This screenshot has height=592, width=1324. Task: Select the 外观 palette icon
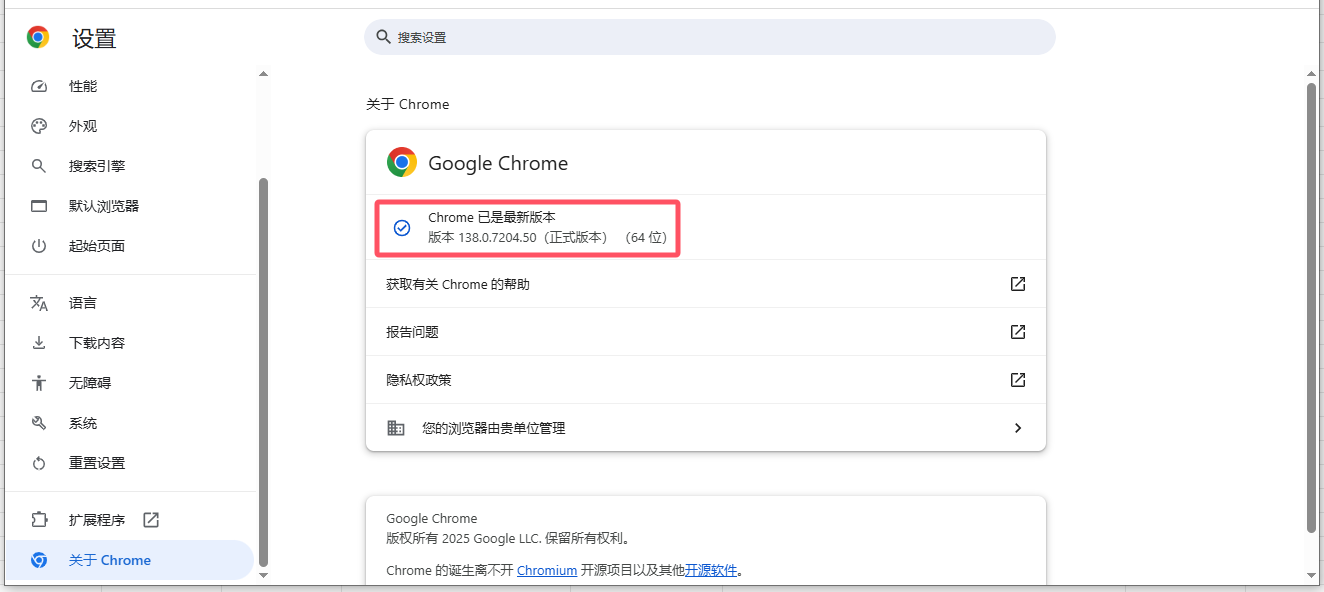coord(39,126)
